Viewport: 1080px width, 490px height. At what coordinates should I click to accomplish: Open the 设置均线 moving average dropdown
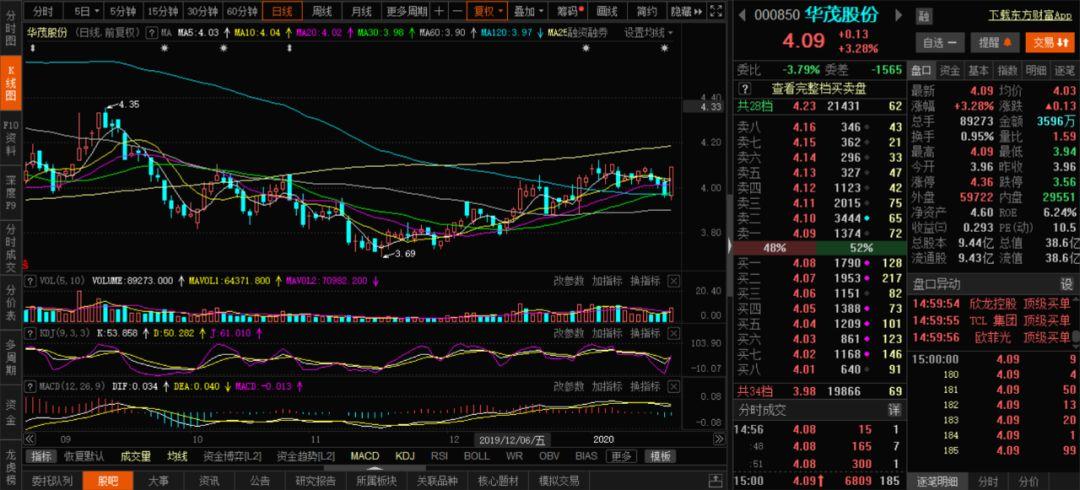click(649, 32)
